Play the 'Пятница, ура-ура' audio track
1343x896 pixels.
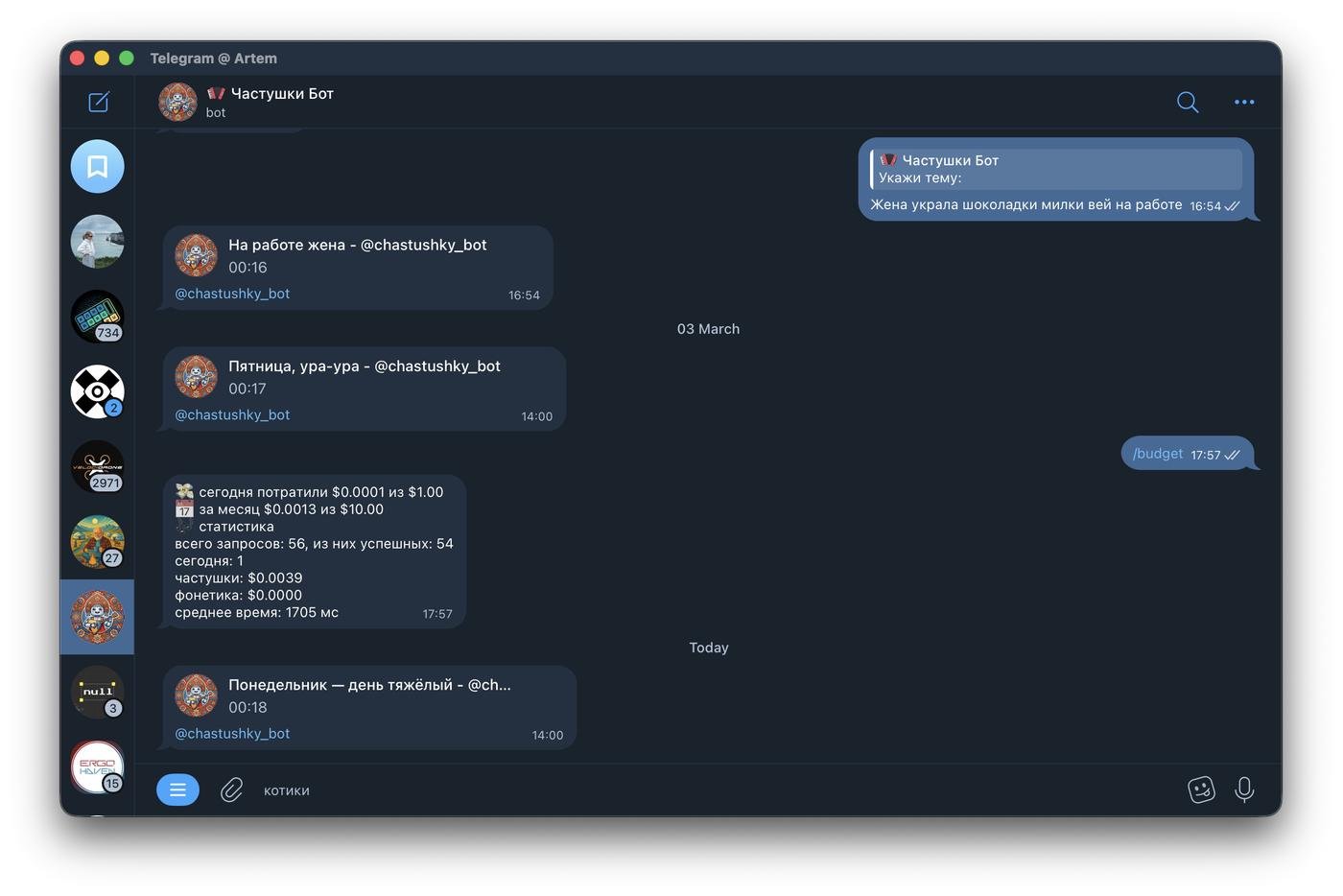pos(196,376)
